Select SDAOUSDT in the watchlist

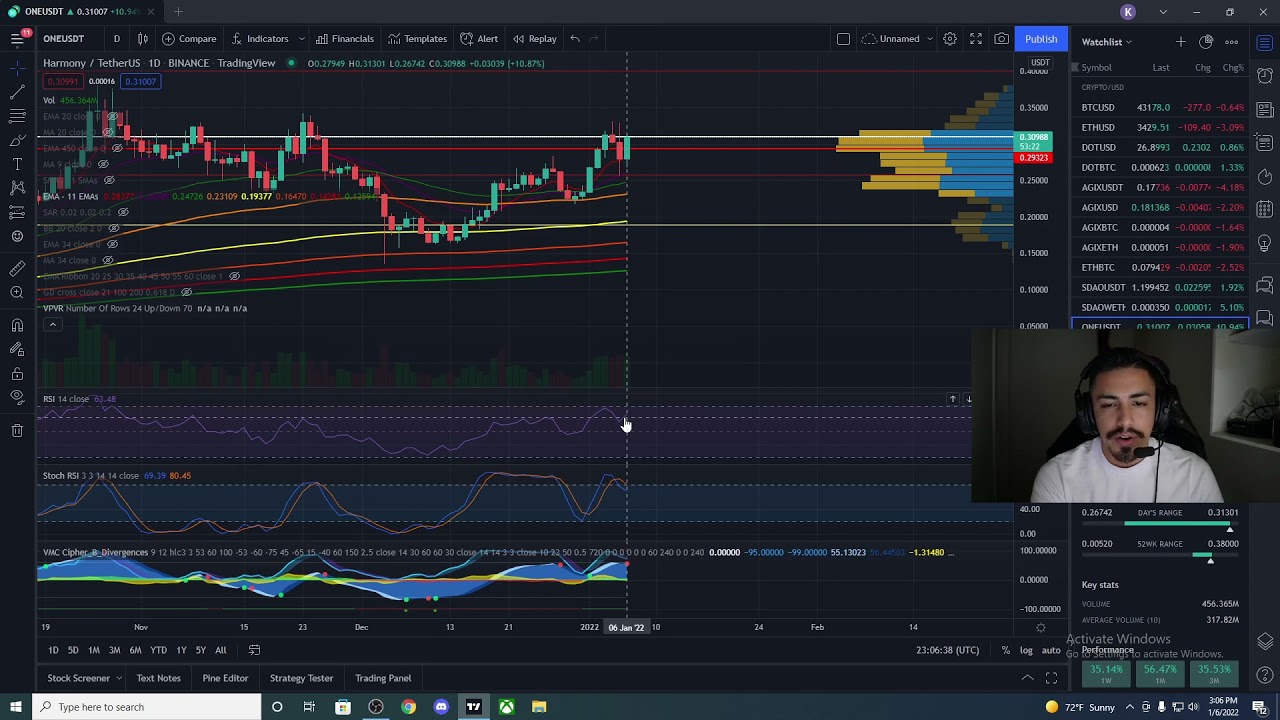[1162, 287]
